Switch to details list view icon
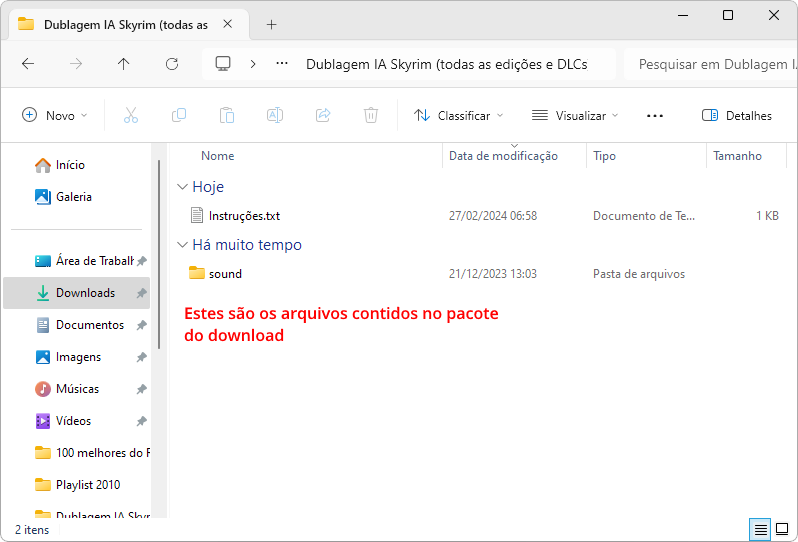Screen dimensions: 798x542 click(760, 530)
